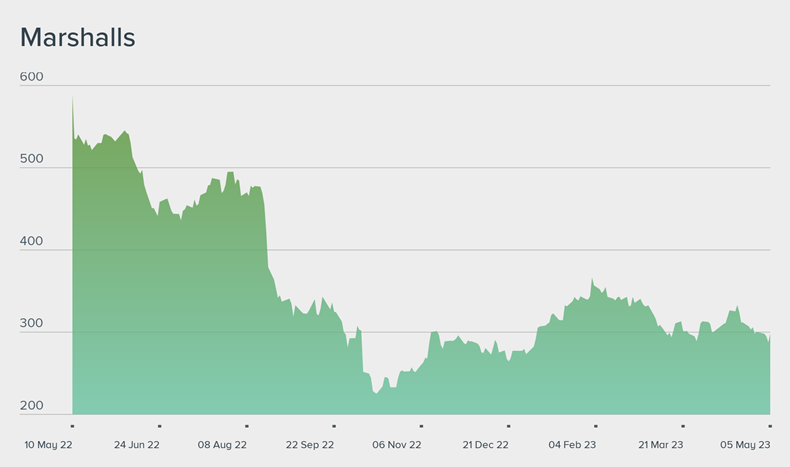
Task: Click the 08 Aug 22 date label
Action: click(222, 444)
